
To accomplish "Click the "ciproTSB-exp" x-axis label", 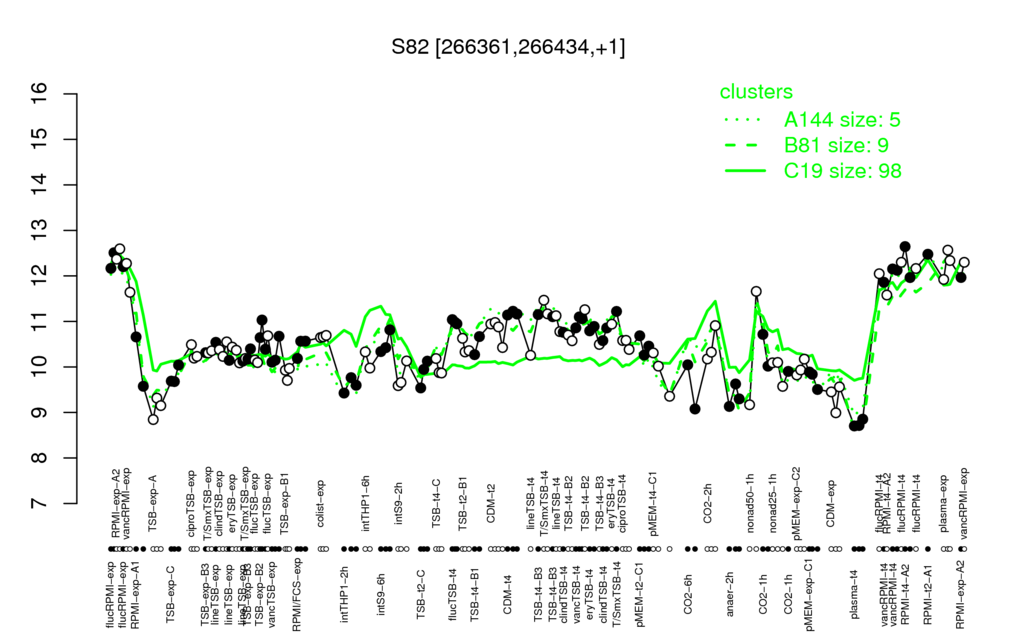I will 191,505.
